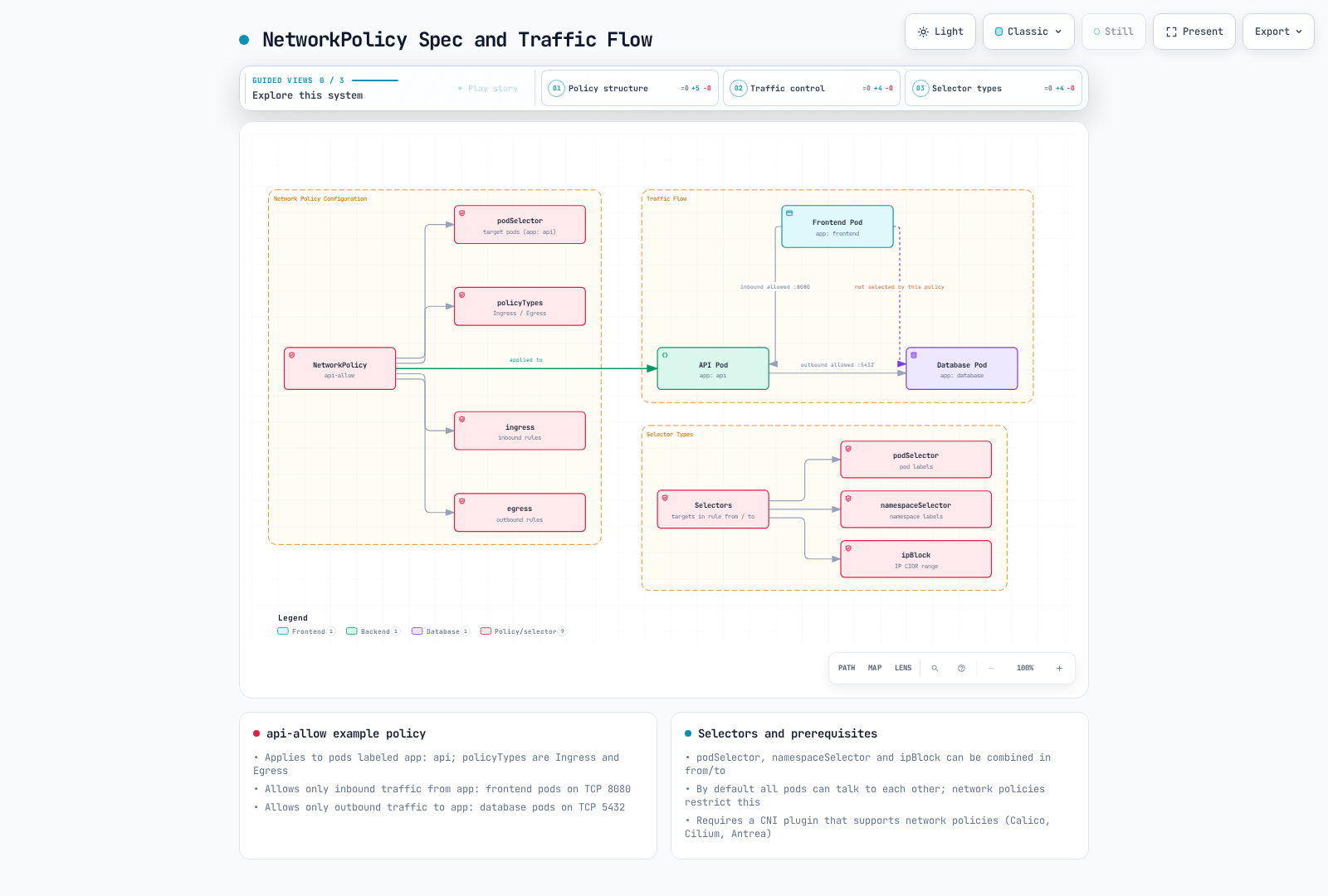The image size is (1328, 896).
Task: Click the 100% zoom level value
Action: tap(1025, 668)
